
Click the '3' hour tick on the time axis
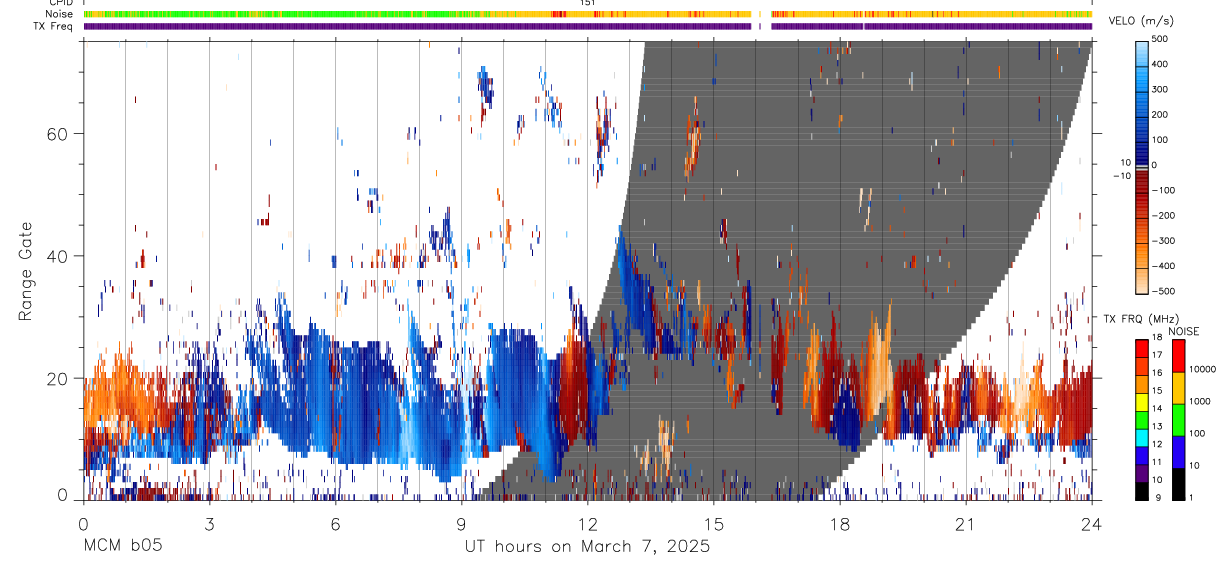[x=209, y=524]
